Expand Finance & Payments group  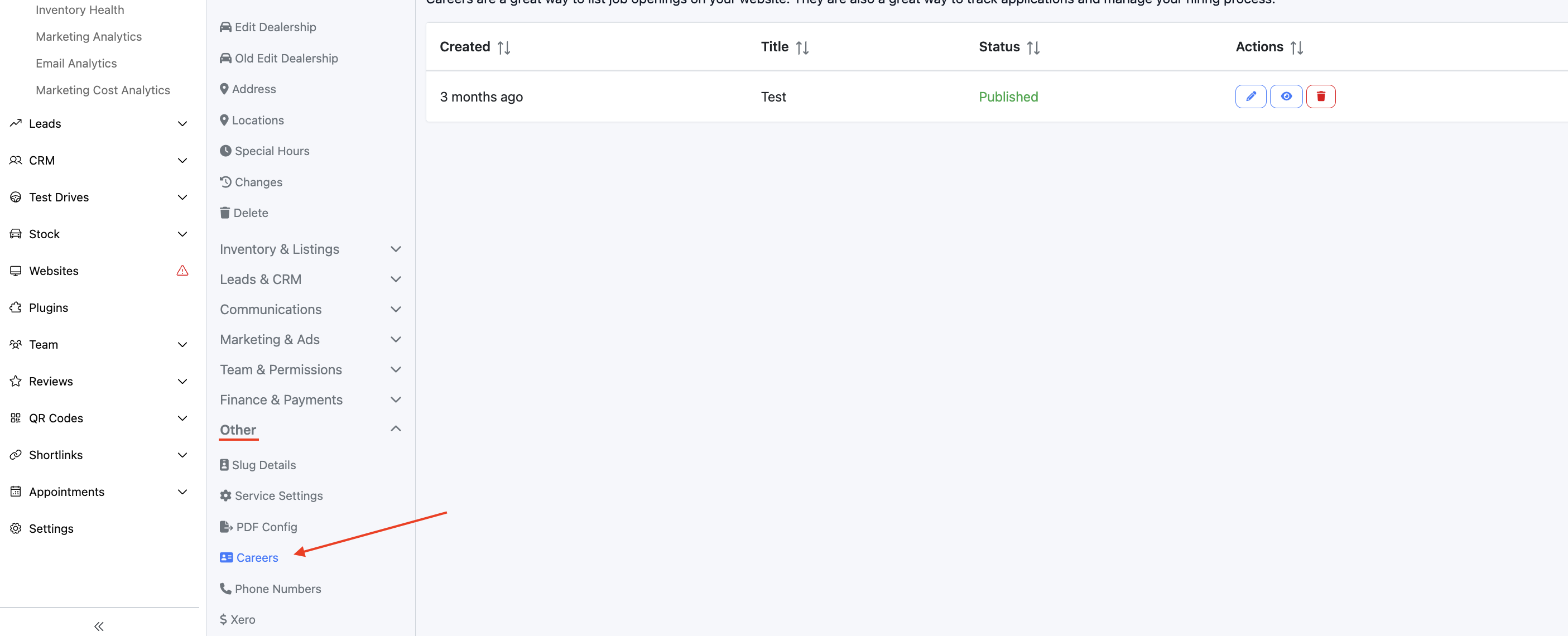[x=396, y=400]
